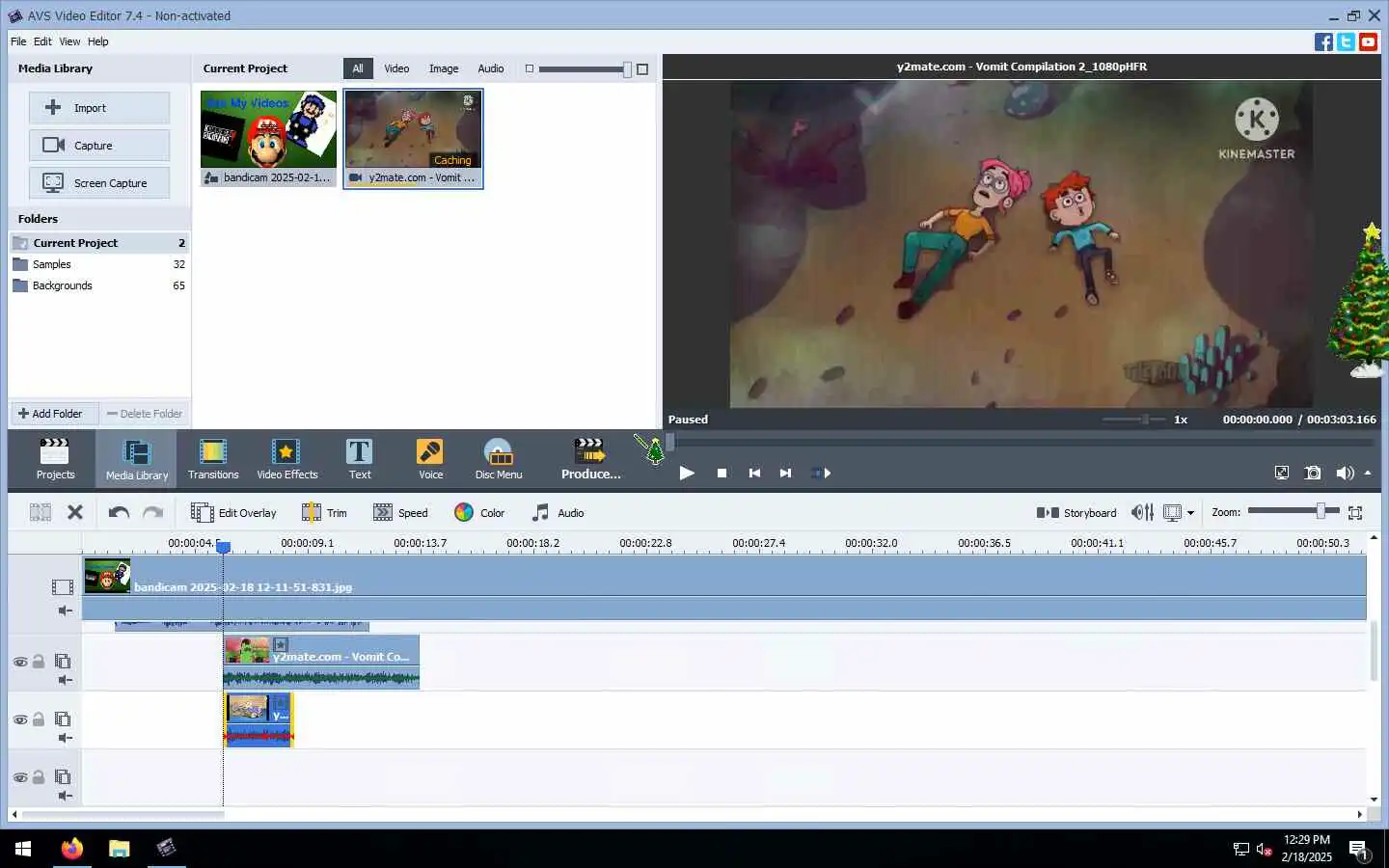
Task: Select the y2mate Vomit Co clip on timeline
Action: (321, 661)
